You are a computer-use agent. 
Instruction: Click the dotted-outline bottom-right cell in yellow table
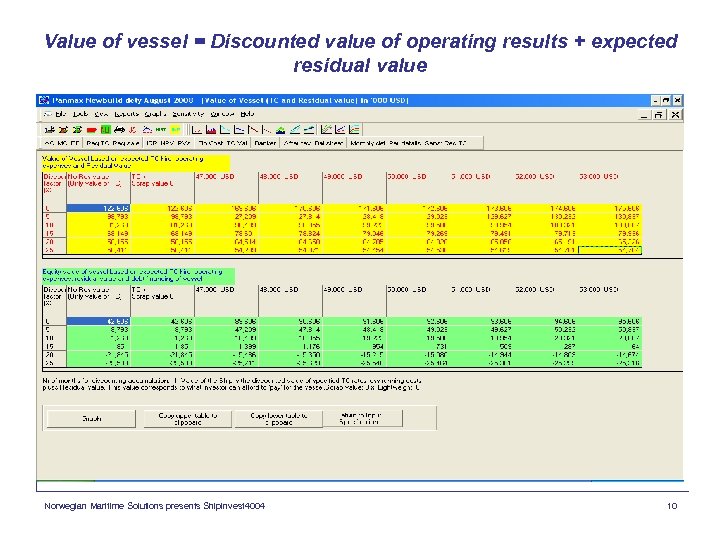610,250
